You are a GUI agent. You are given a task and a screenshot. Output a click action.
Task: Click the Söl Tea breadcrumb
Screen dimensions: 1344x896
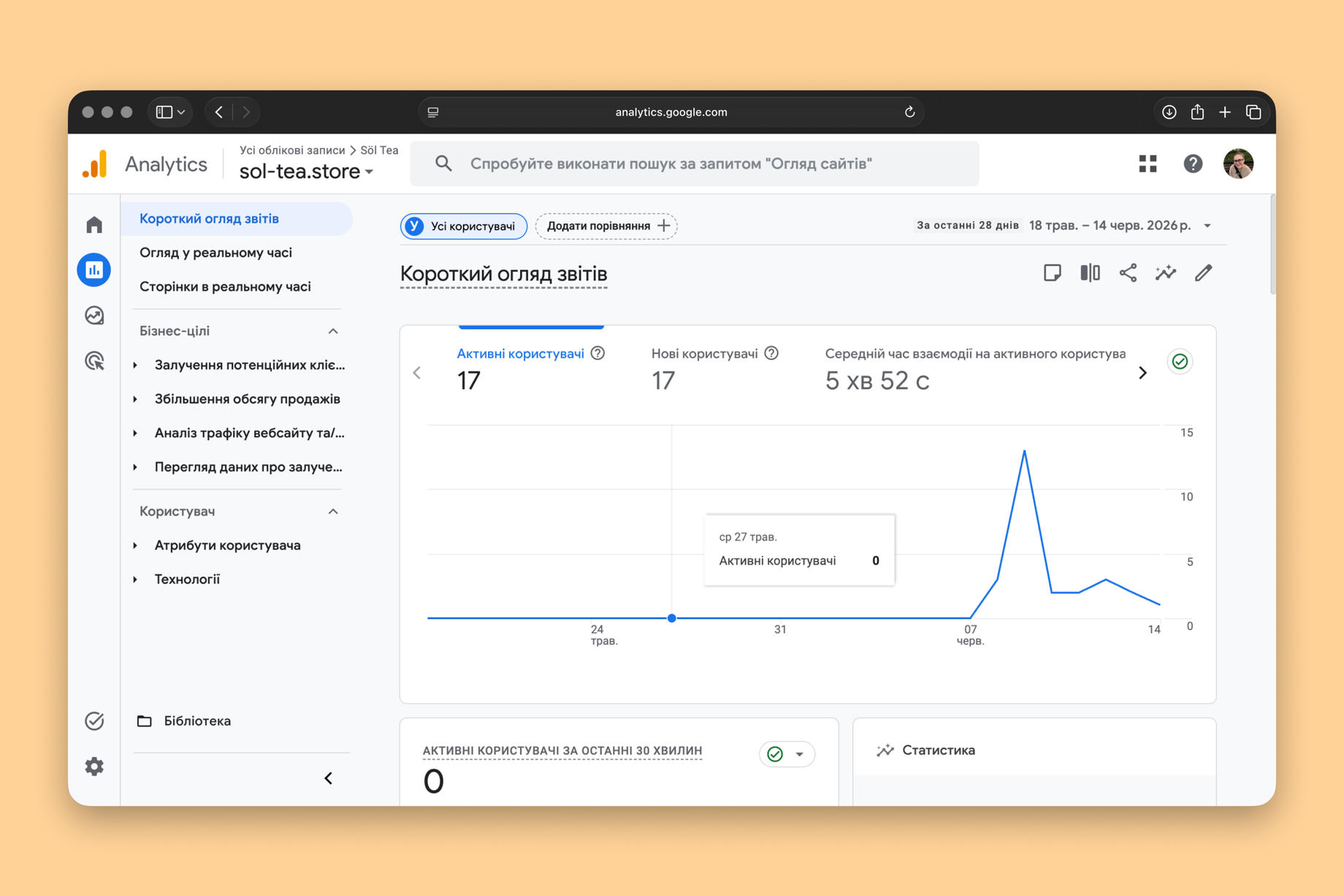point(379,150)
